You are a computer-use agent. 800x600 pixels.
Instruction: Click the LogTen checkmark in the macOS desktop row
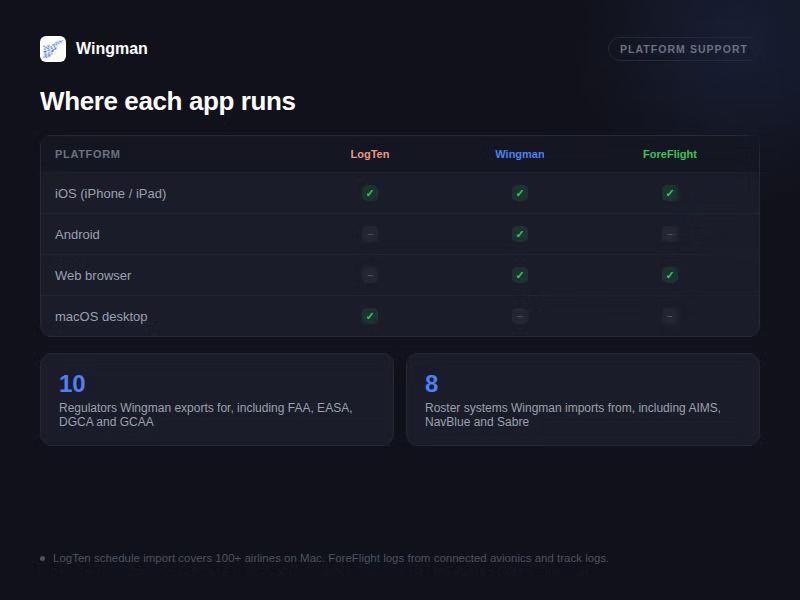370,316
